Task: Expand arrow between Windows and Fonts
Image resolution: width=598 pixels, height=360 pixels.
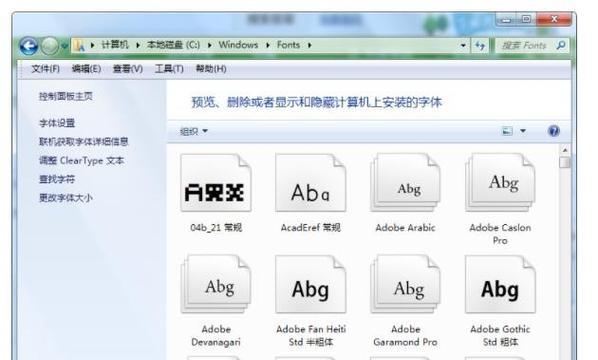Action: click(268, 45)
